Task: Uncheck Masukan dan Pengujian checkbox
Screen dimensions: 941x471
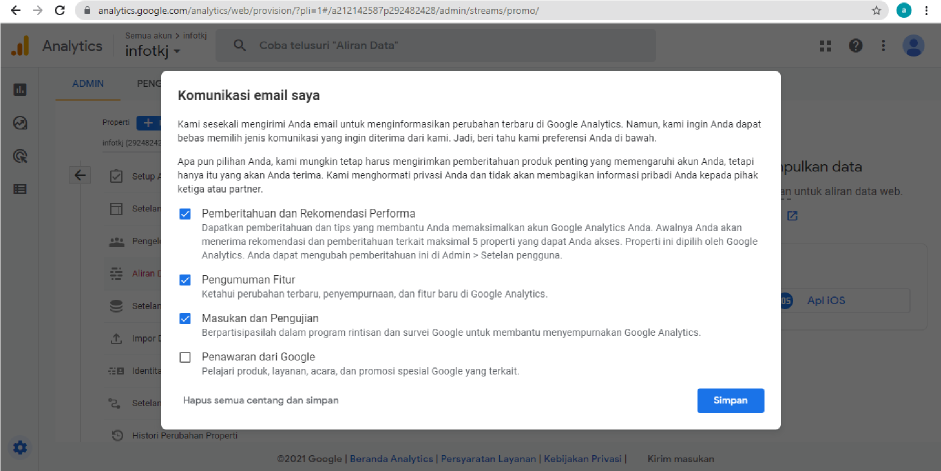Action: click(185, 319)
